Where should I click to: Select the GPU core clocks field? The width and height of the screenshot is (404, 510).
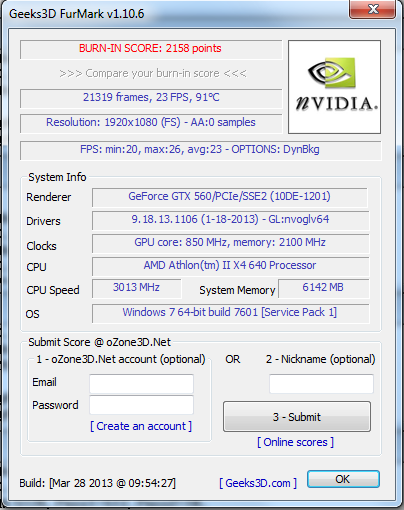pos(231,243)
